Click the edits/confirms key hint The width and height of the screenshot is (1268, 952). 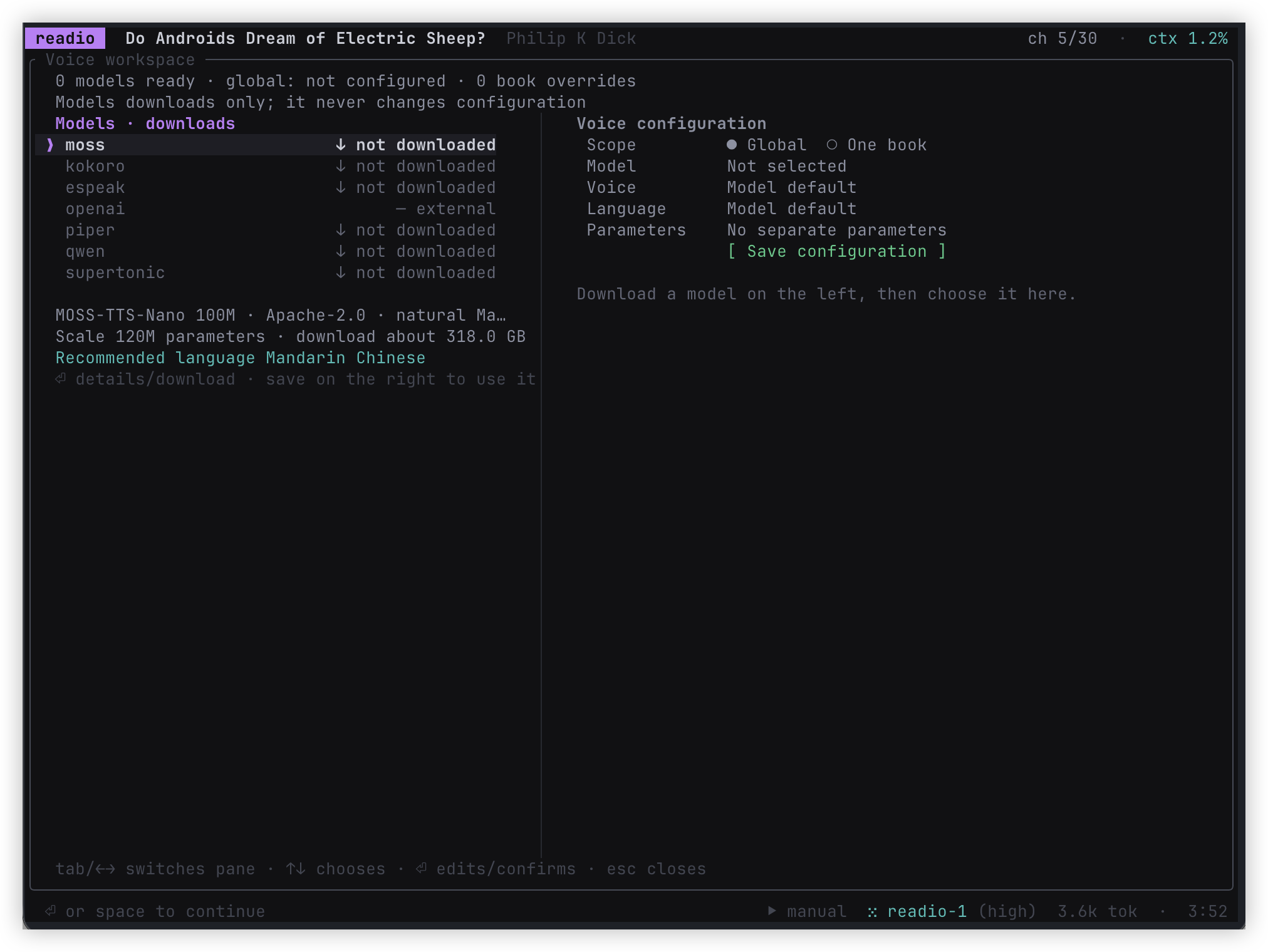496,869
